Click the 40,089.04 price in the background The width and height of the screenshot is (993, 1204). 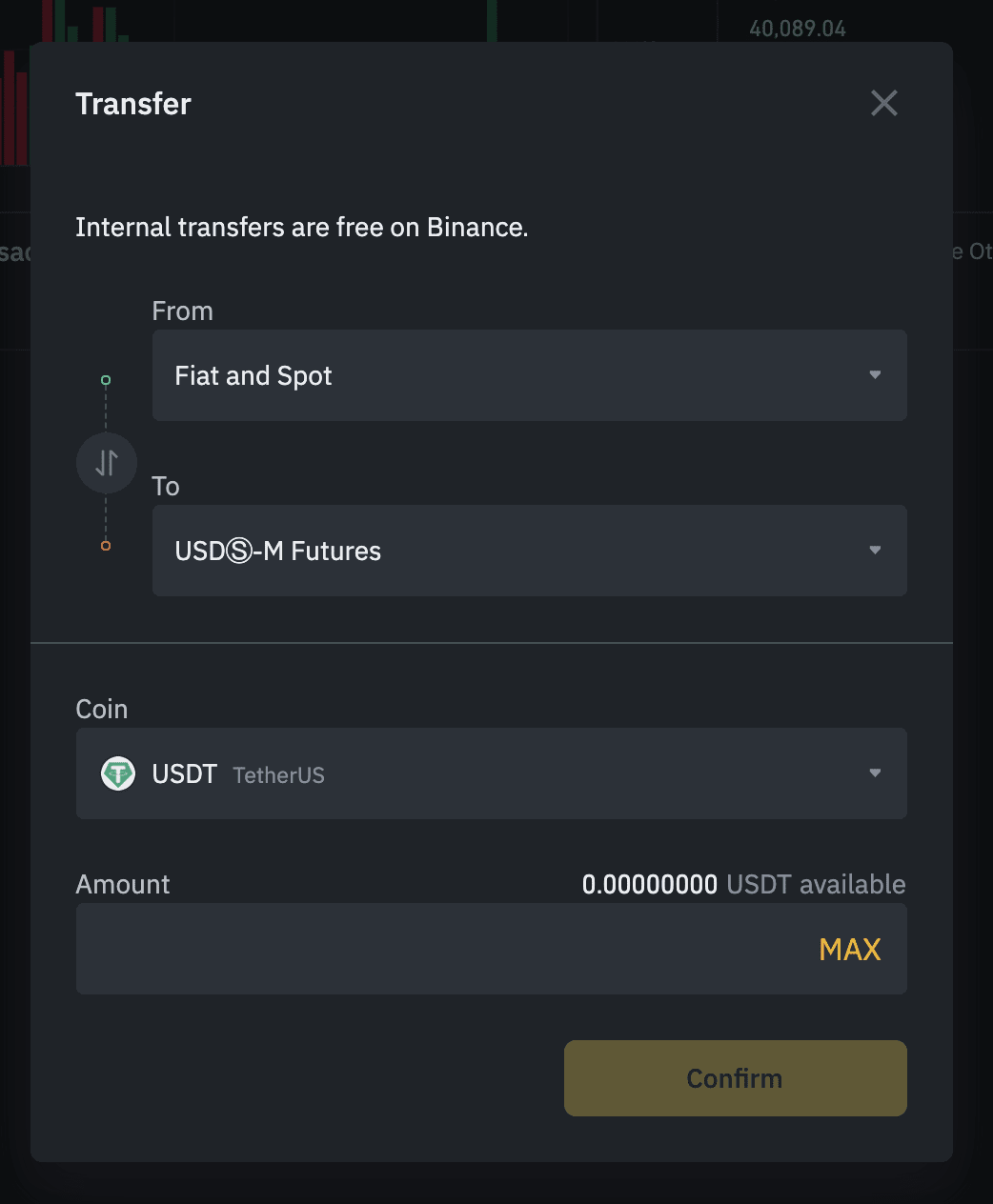click(798, 29)
